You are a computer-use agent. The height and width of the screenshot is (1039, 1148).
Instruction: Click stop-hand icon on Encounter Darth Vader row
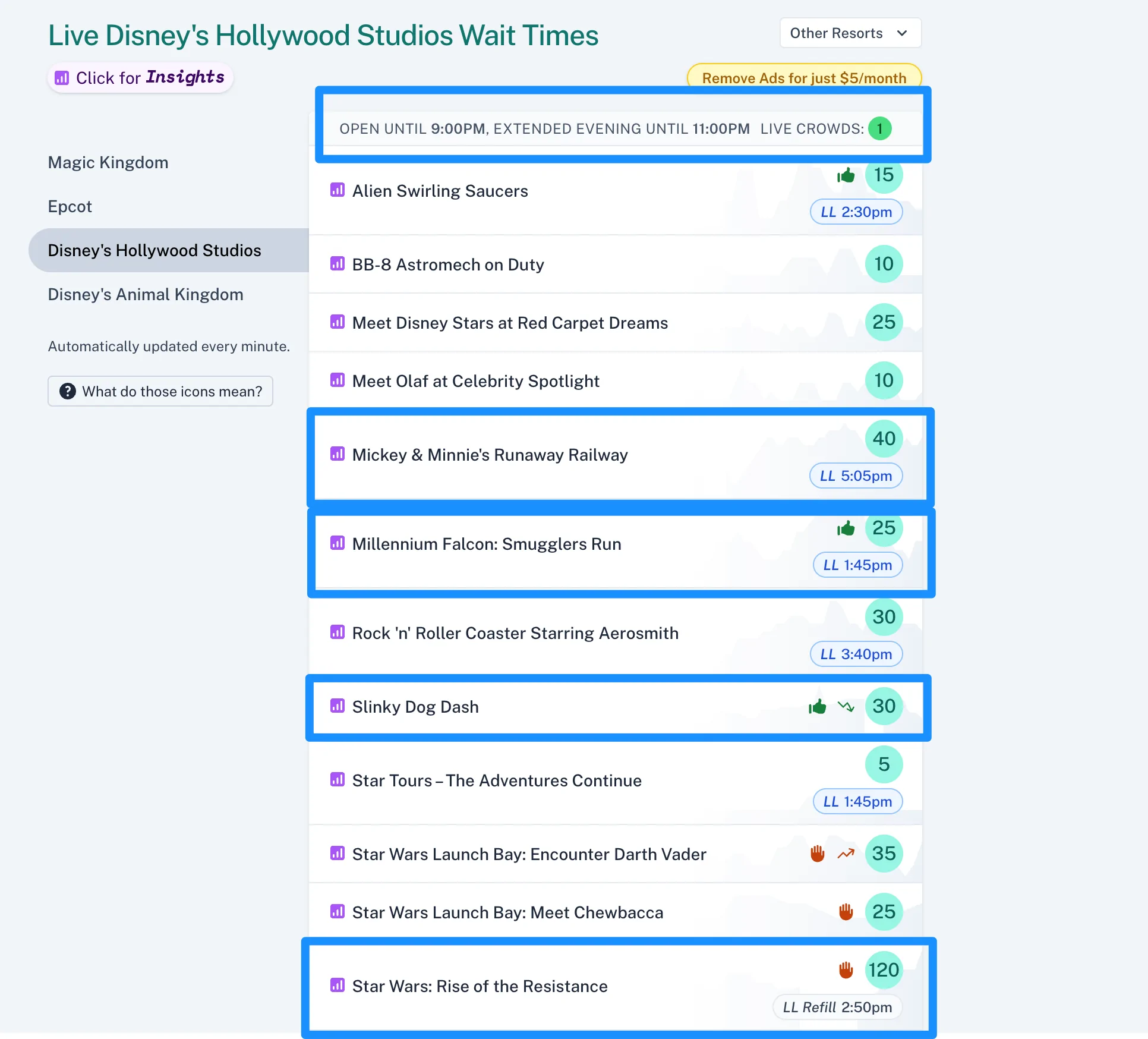818,854
